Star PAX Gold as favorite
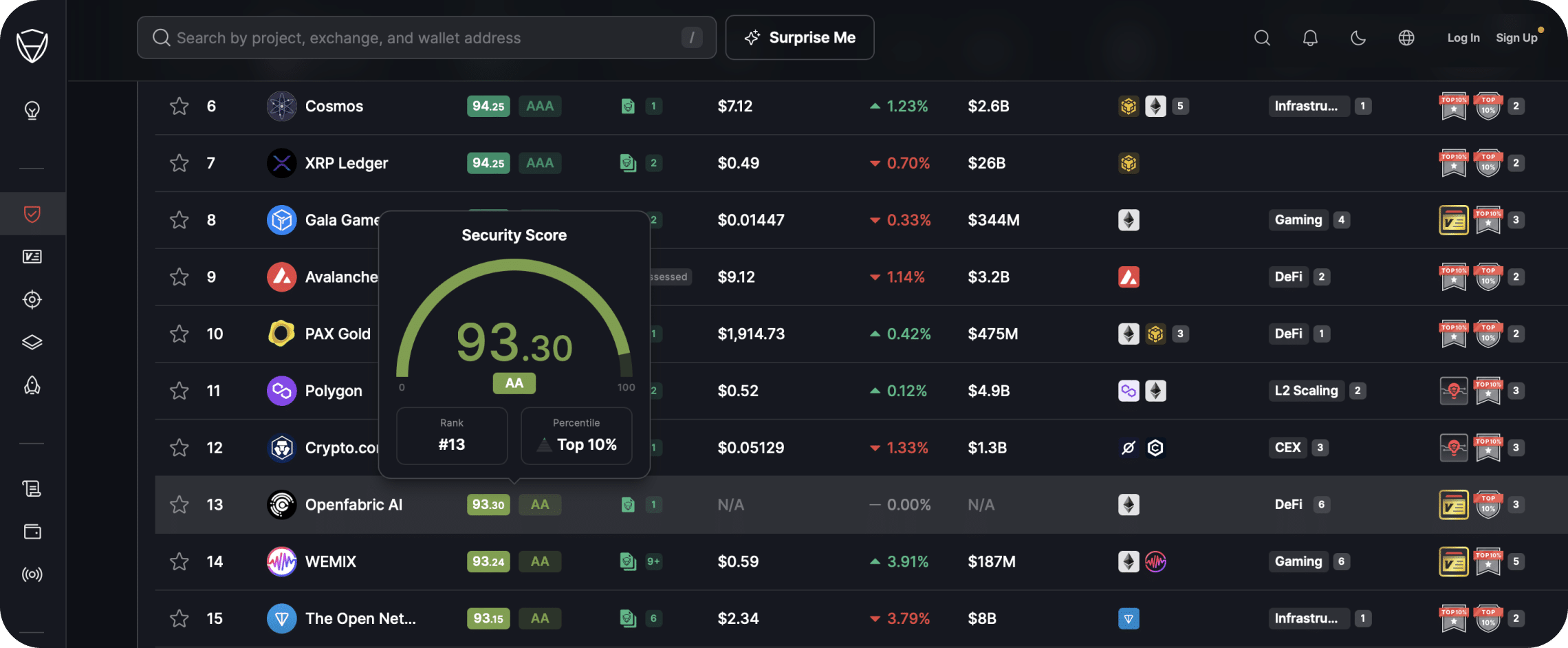Image resolution: width=1568 pixels, height=648 pixels. 179,334
